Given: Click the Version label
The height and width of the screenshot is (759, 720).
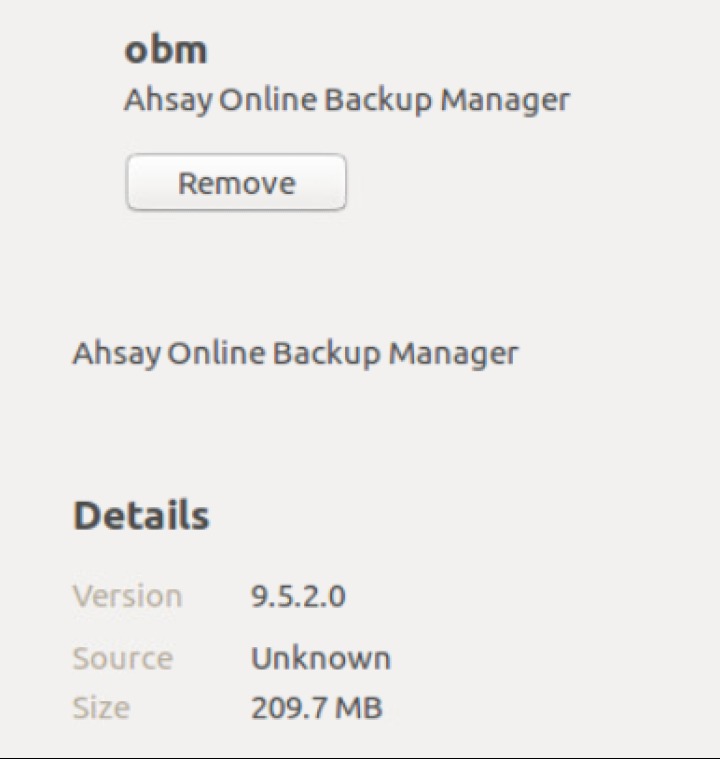Looking at the screenshot, I should (127, 596).
